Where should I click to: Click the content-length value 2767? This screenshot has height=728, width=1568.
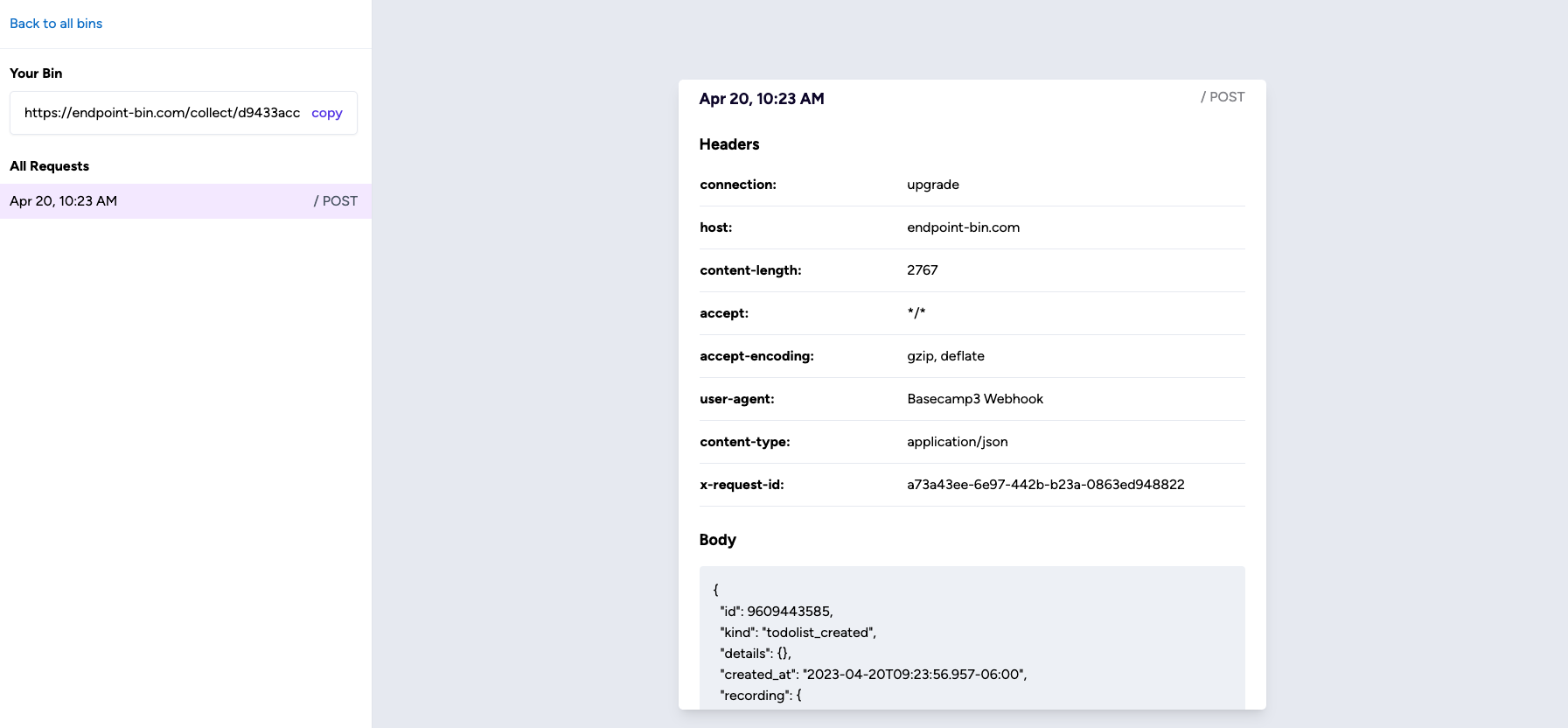click(x=923, y=269)
